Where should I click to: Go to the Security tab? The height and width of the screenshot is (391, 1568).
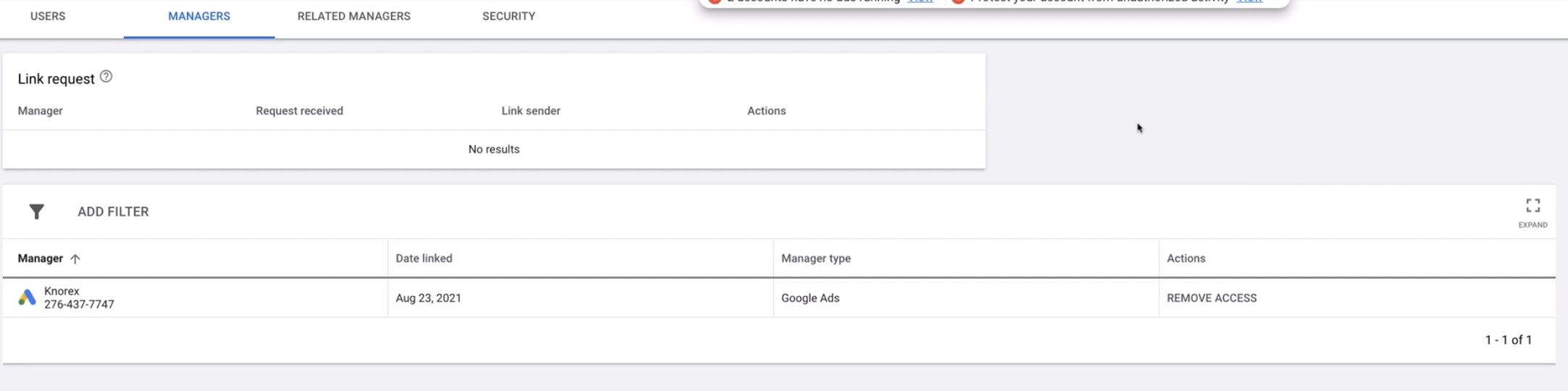[508, 16]
